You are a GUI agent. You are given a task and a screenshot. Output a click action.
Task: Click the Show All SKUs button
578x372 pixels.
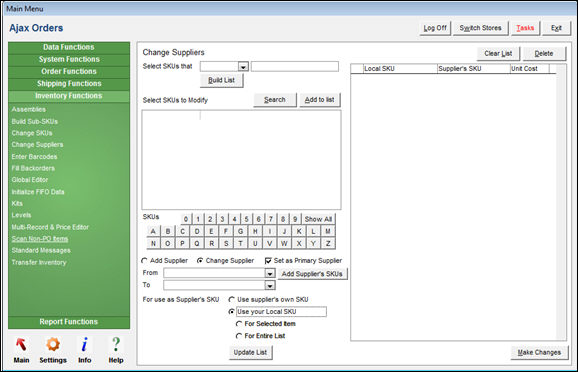pyautogui.click(x=318, y=219)
